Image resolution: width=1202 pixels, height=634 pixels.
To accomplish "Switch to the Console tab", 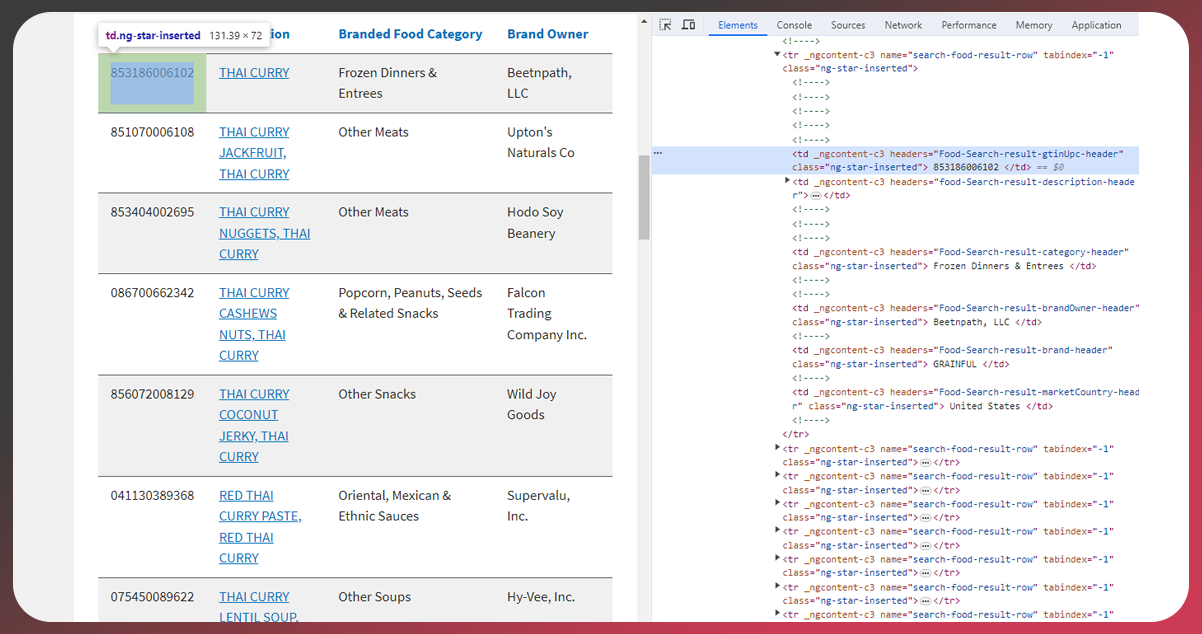I will pos(794,25).
